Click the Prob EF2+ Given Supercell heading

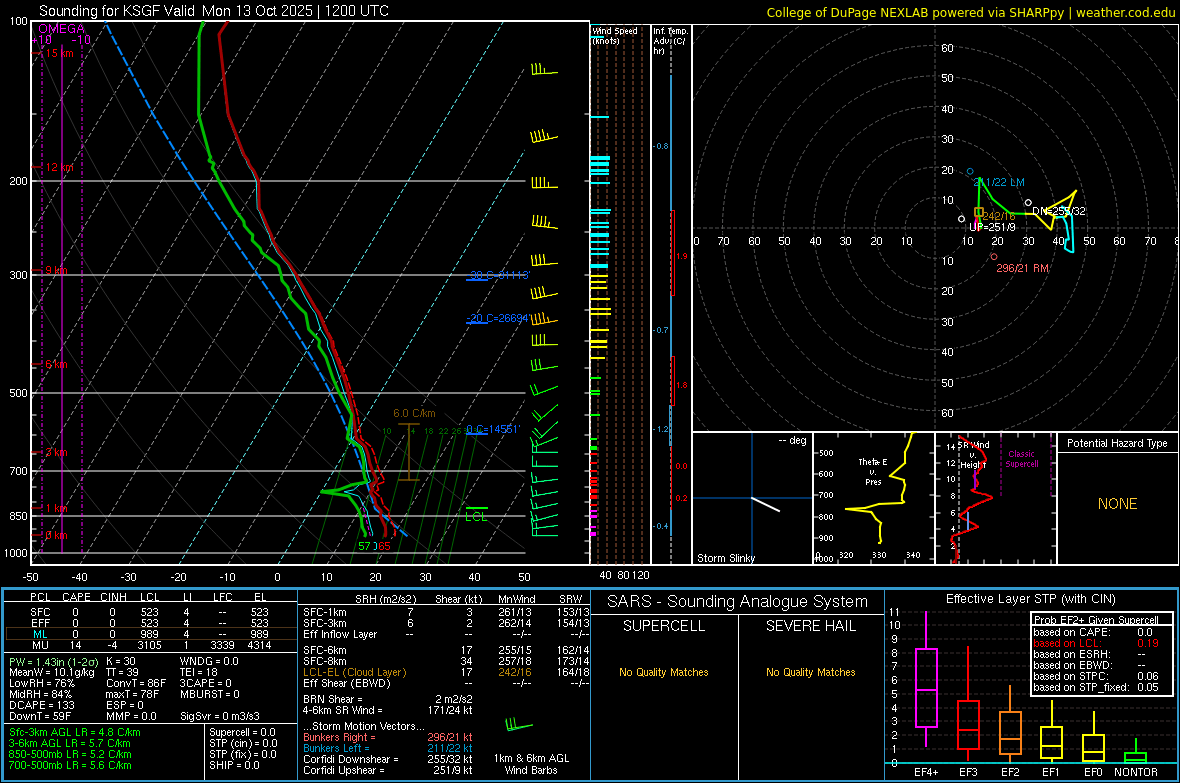(1096, 620)
